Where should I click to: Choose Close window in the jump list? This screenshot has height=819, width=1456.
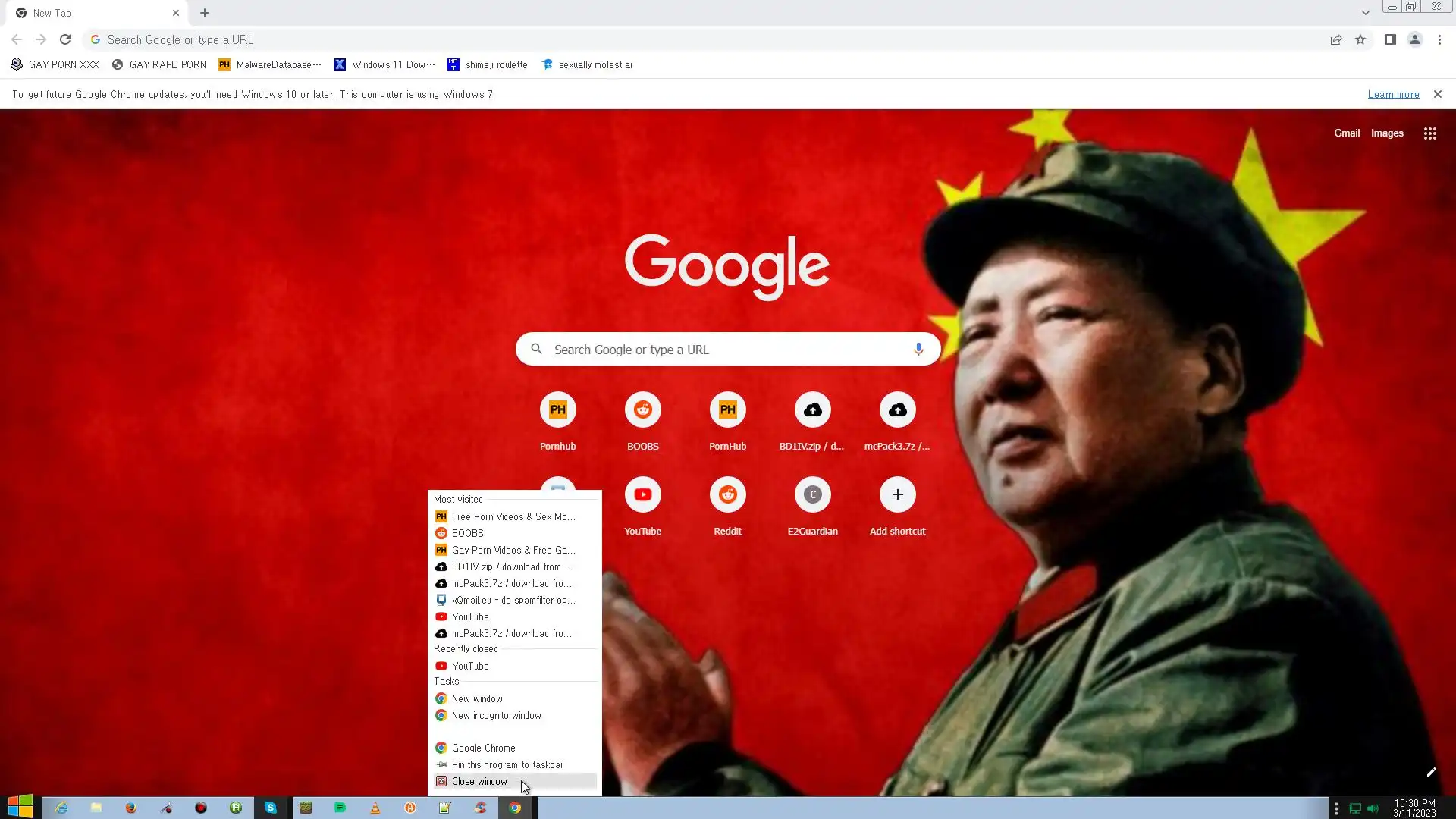point(479,781)
